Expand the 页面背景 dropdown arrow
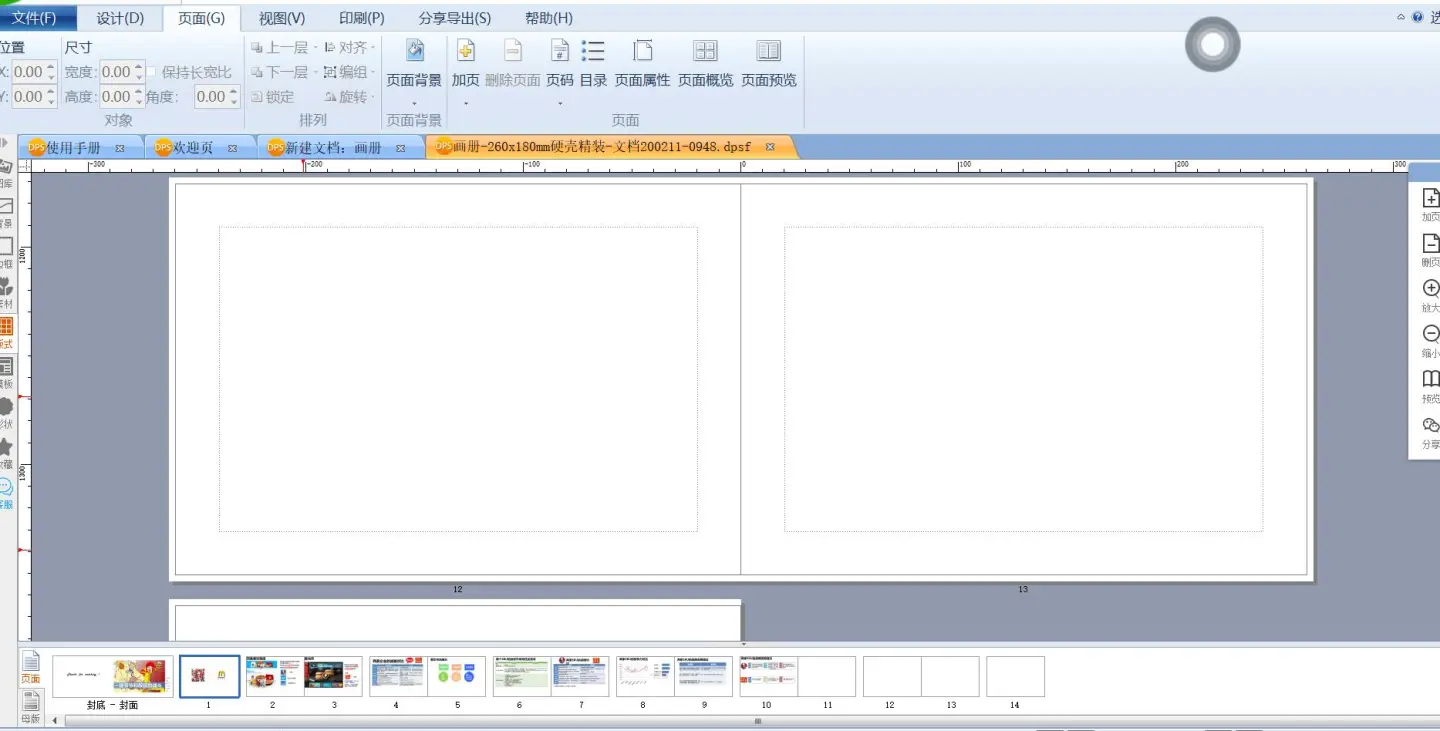The width and height of the screenshot is (1440, 731). 414,103
